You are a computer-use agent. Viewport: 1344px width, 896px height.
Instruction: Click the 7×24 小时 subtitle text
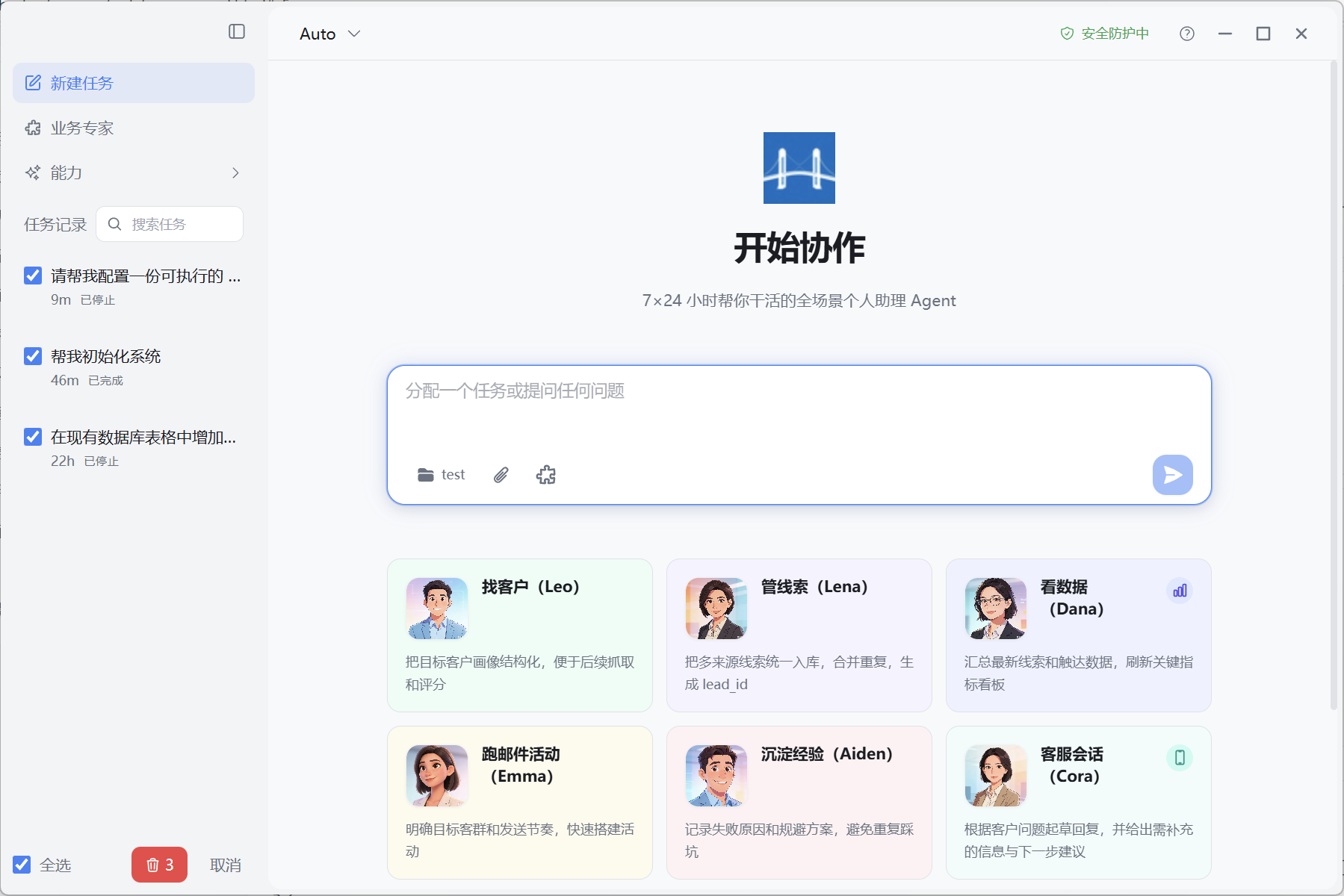(799, 301)
